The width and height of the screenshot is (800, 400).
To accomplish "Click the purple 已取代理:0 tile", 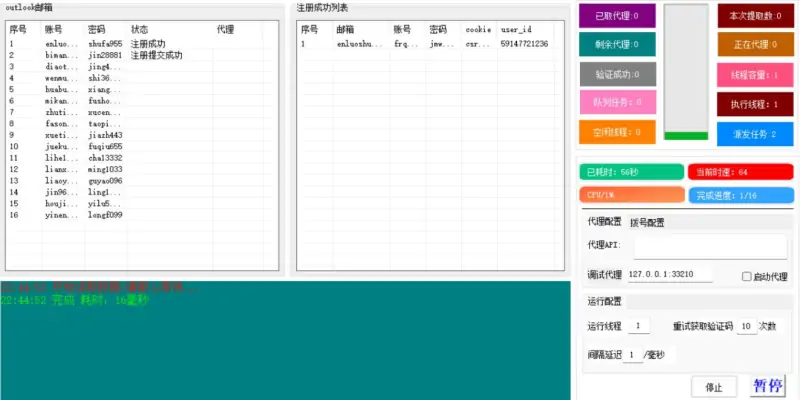I will [x=617, y=16].
